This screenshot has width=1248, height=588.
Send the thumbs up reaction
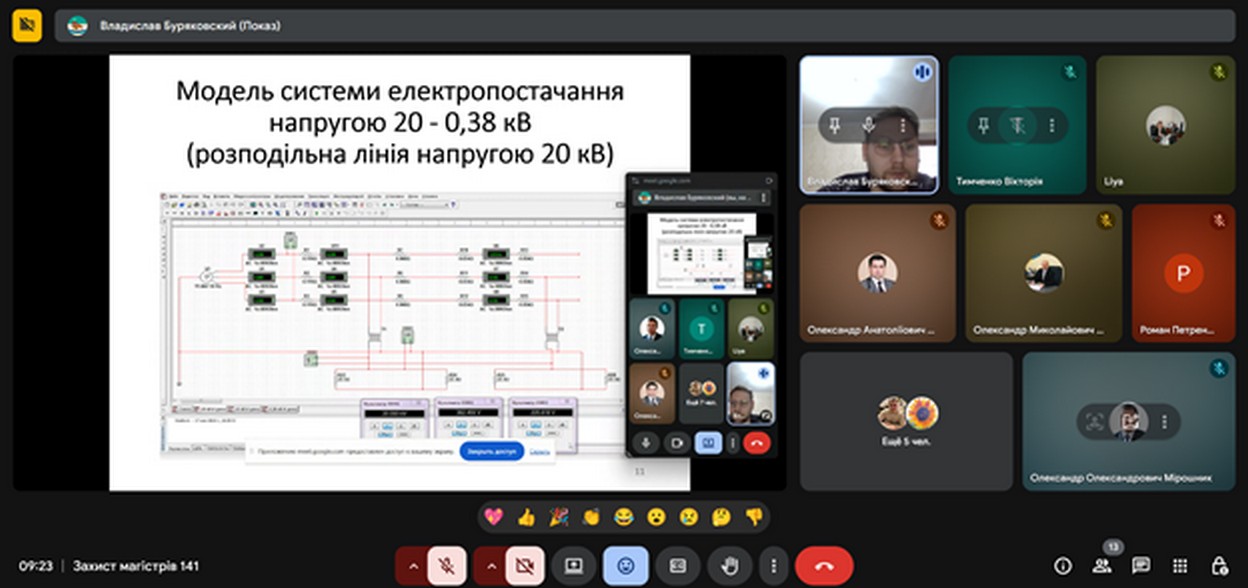[x=526, y=517]
